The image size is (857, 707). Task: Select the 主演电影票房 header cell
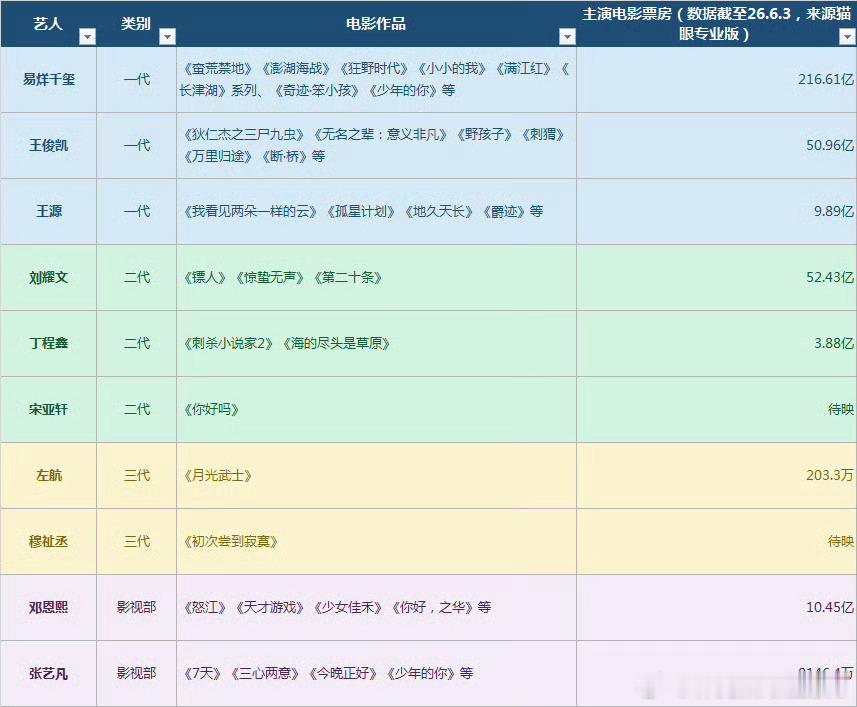[x=717, y=23]
